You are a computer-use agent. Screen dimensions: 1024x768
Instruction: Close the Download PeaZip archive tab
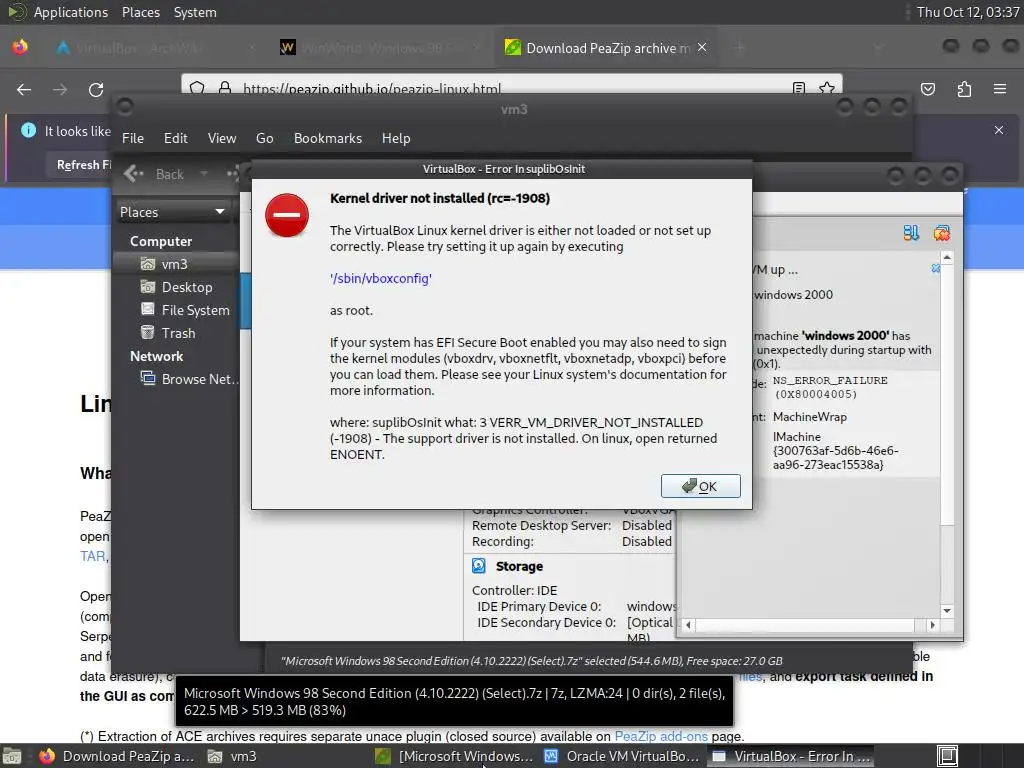[702, 47]
